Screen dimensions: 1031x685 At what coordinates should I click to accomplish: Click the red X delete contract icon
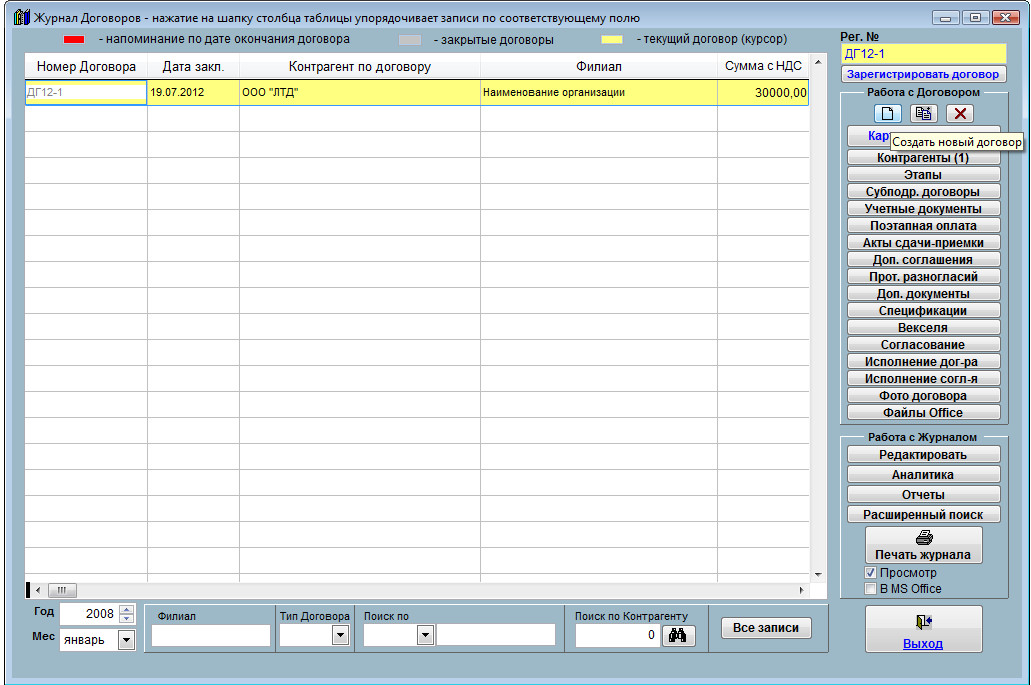[959, 114]
